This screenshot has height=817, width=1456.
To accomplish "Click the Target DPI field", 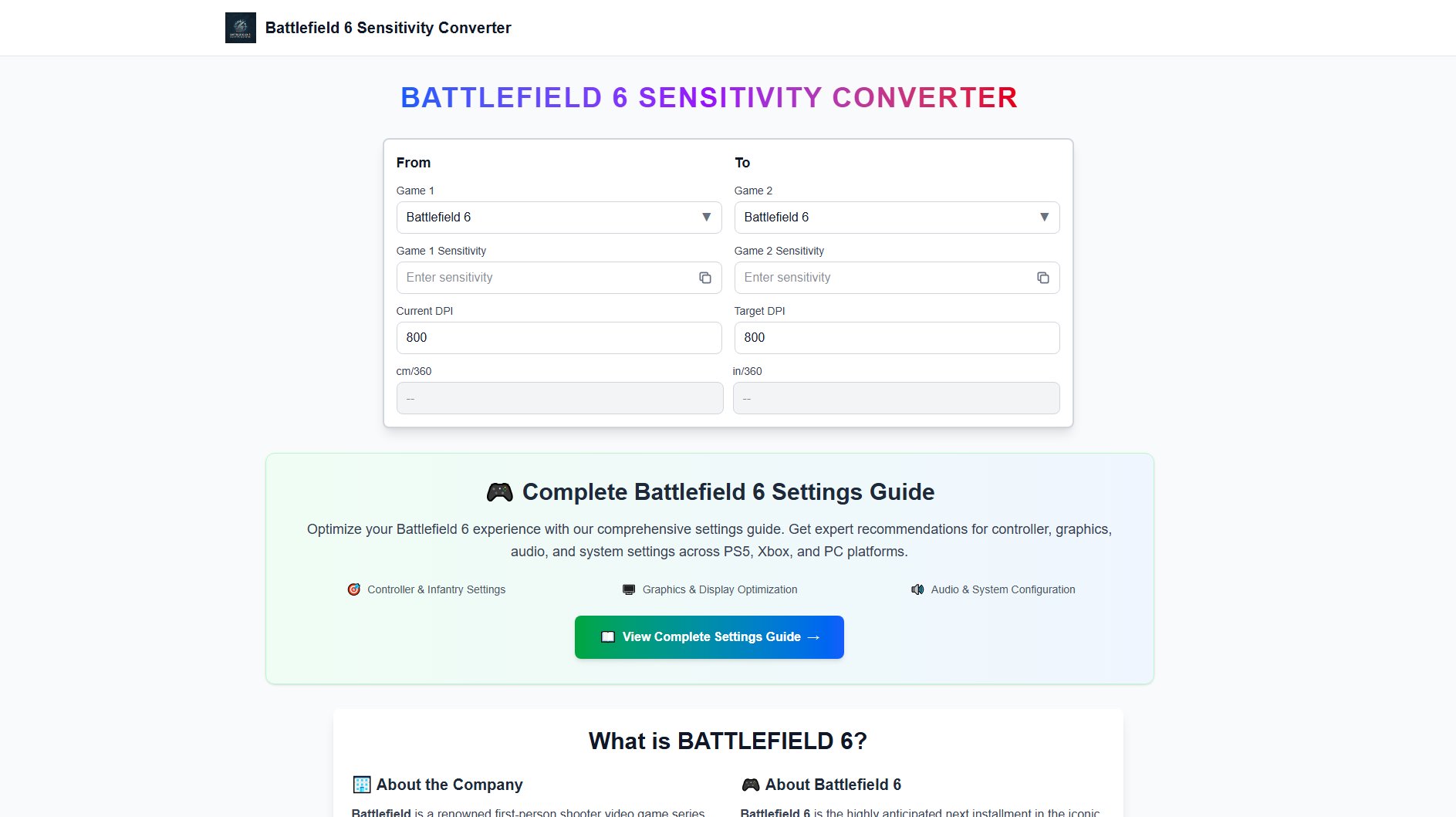I will pos(897,338).
